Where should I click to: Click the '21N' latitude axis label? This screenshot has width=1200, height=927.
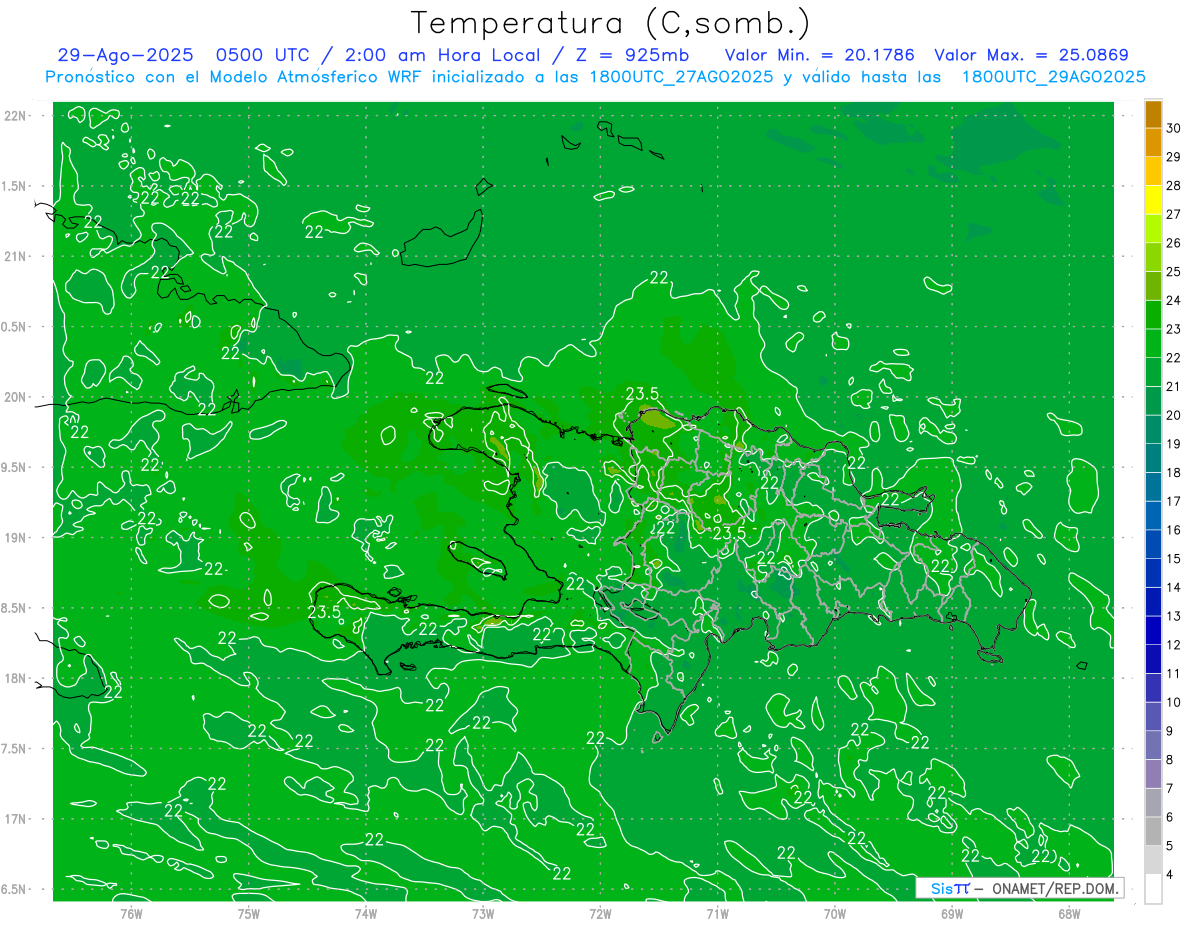(17, 257)
